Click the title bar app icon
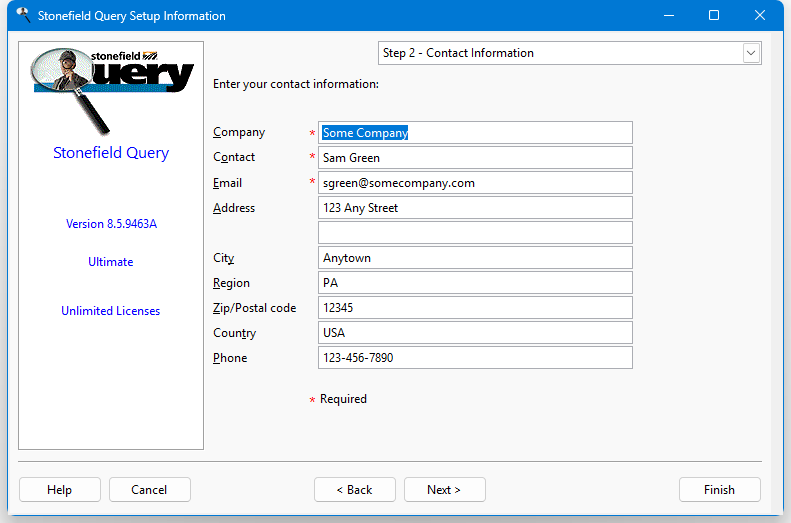The width and height of the screenshot is (791, 523). click(23, 15)
